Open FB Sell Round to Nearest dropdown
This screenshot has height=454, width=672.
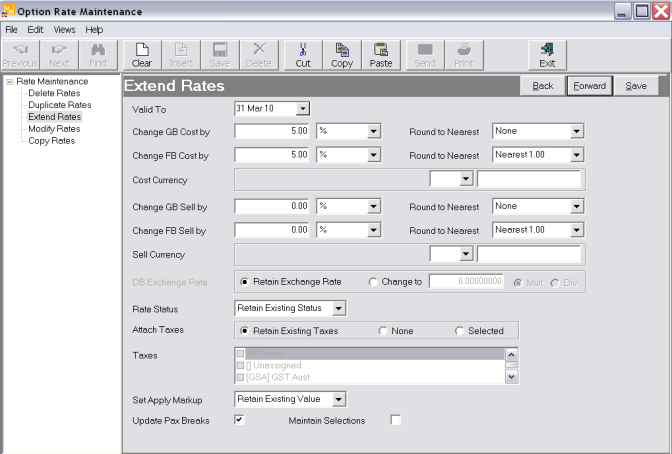576,230
